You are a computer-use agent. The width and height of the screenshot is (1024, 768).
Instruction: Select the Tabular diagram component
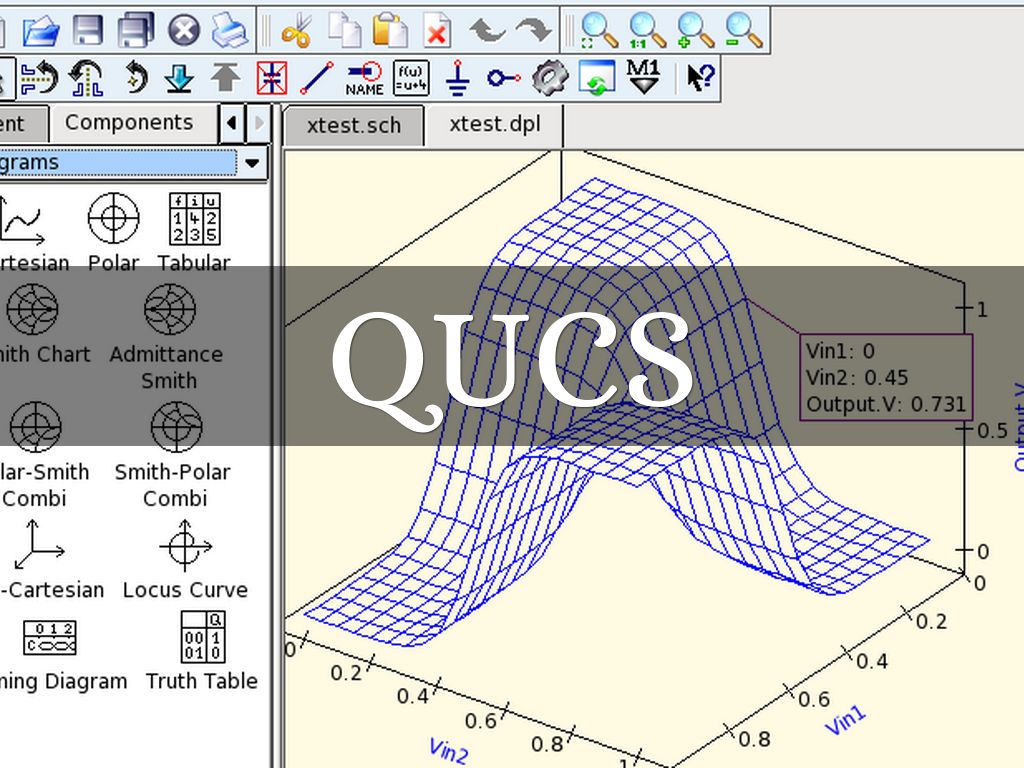194,232
